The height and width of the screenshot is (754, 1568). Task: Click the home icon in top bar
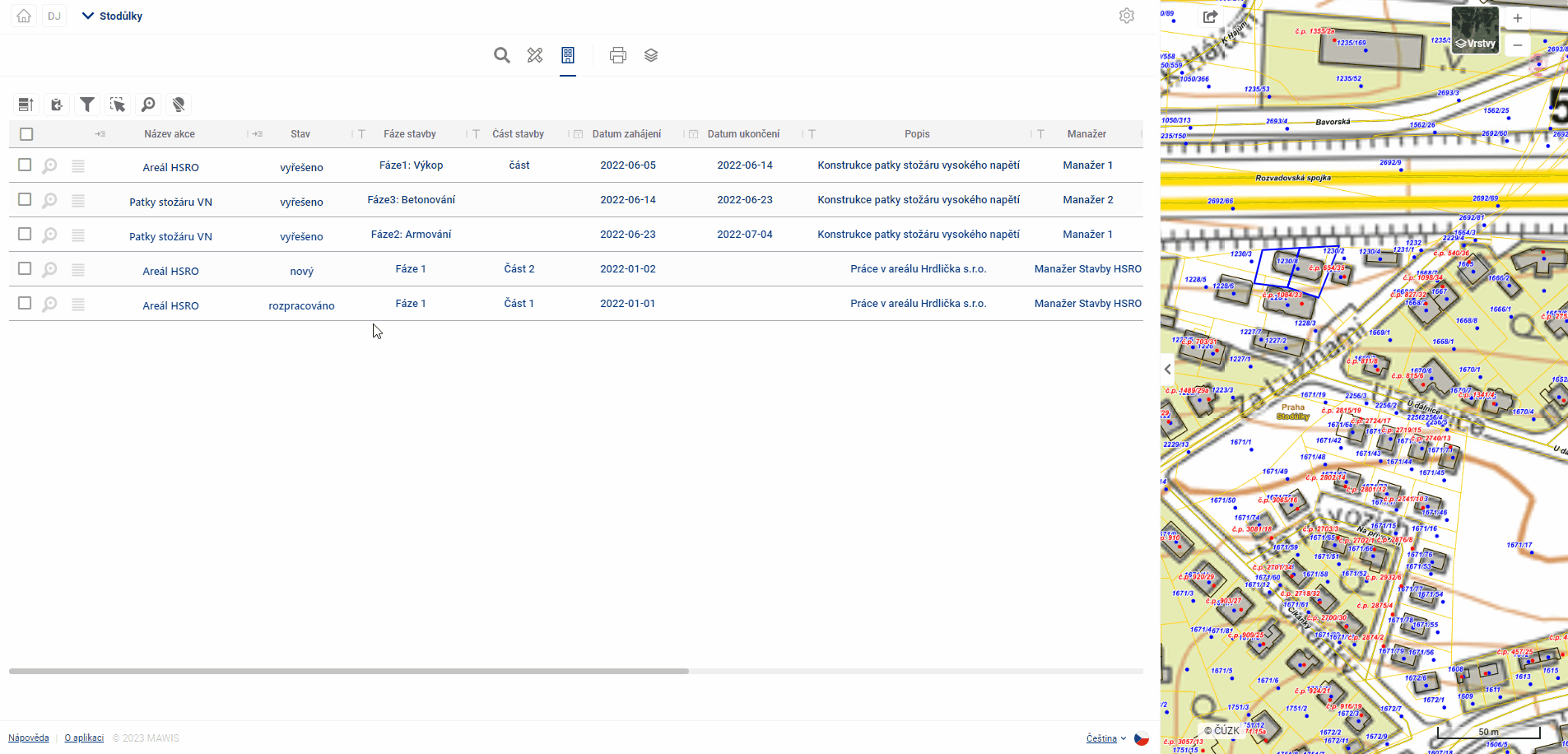click(x=24, y=16)
